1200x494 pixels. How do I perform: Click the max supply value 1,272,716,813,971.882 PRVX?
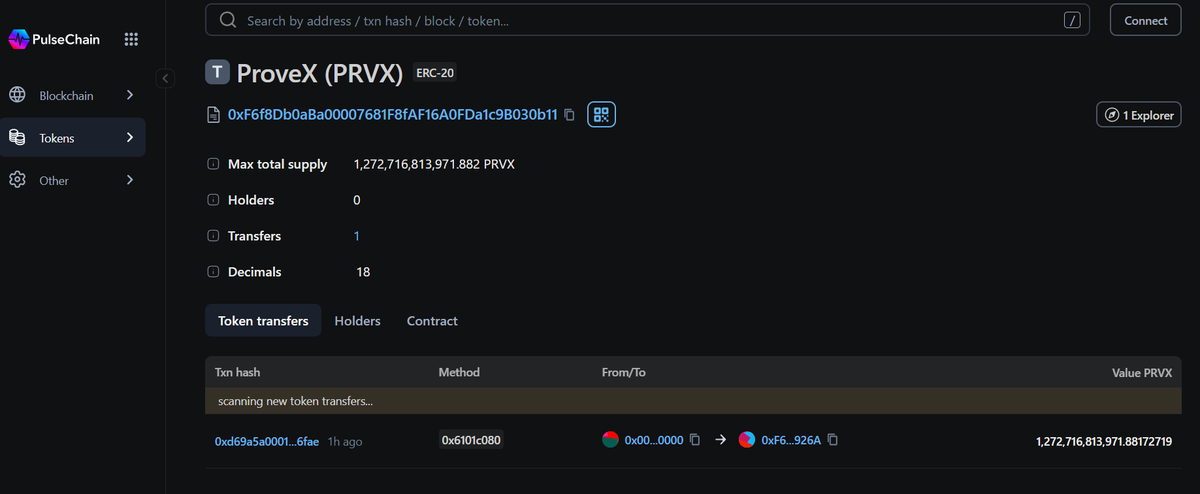[434, 164]
